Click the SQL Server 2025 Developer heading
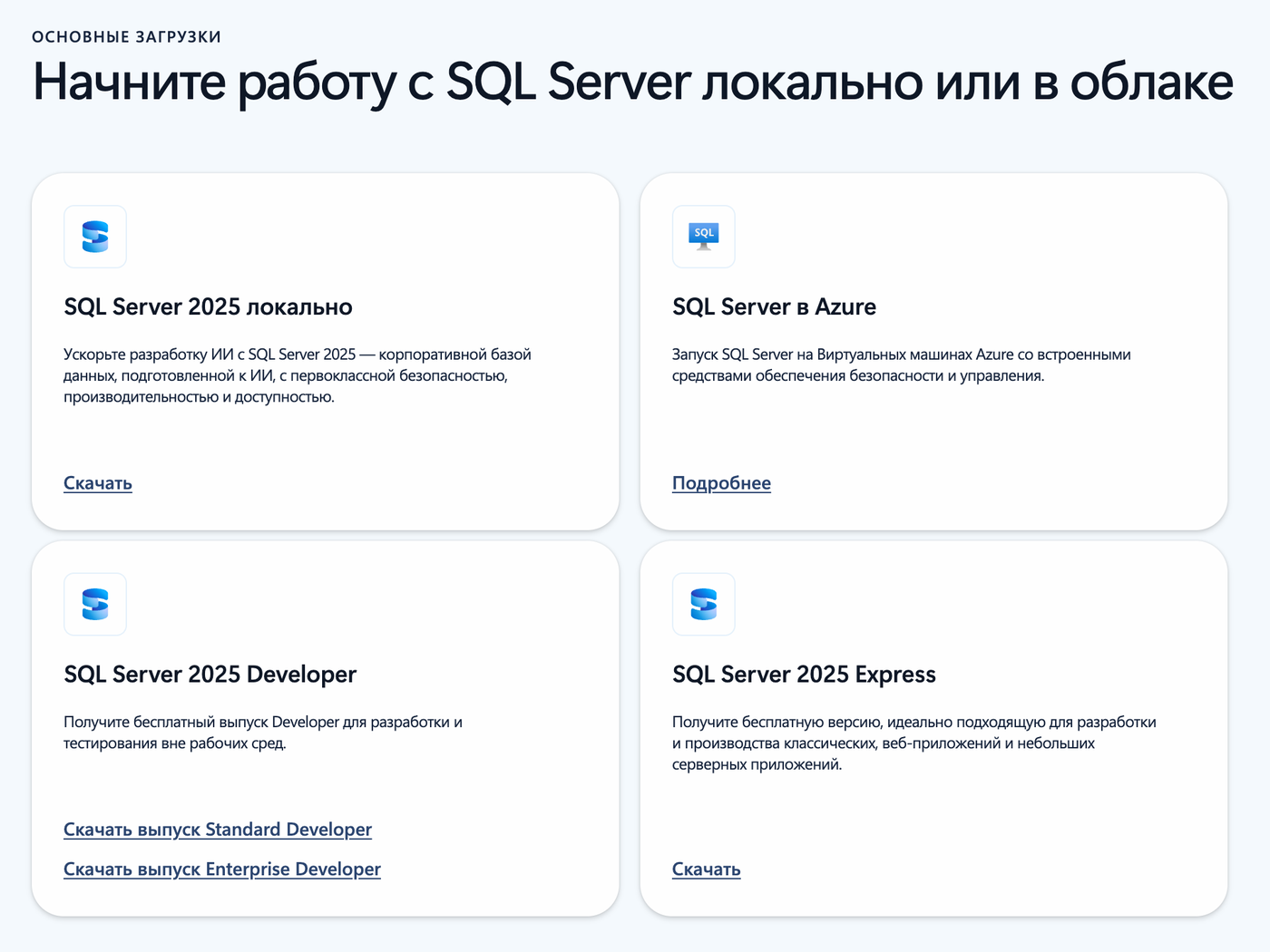 click(210, 675)
